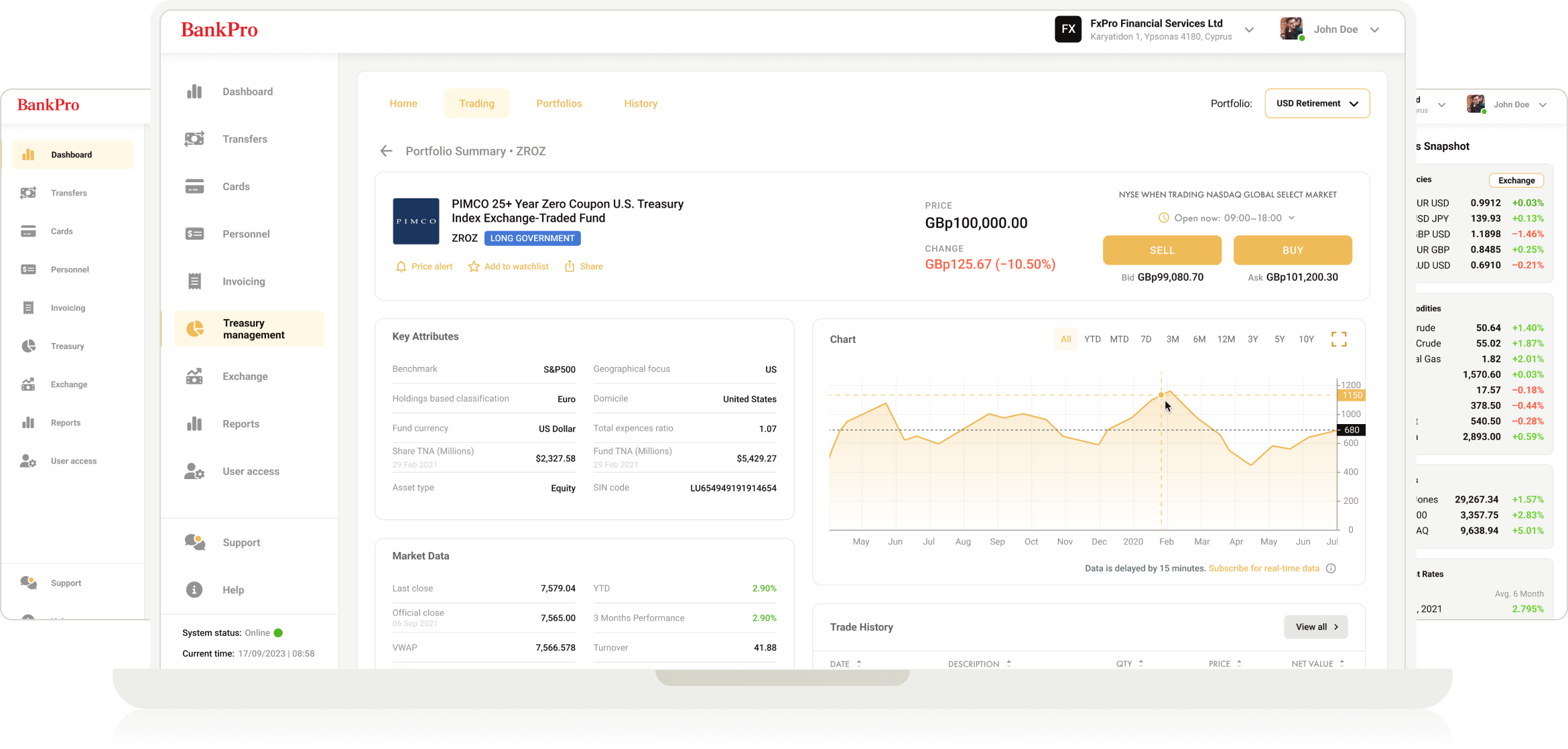
Task: Go back with the arrow beside Portfolio Summary
Action: pyautogui.click(x=386, y=151)
